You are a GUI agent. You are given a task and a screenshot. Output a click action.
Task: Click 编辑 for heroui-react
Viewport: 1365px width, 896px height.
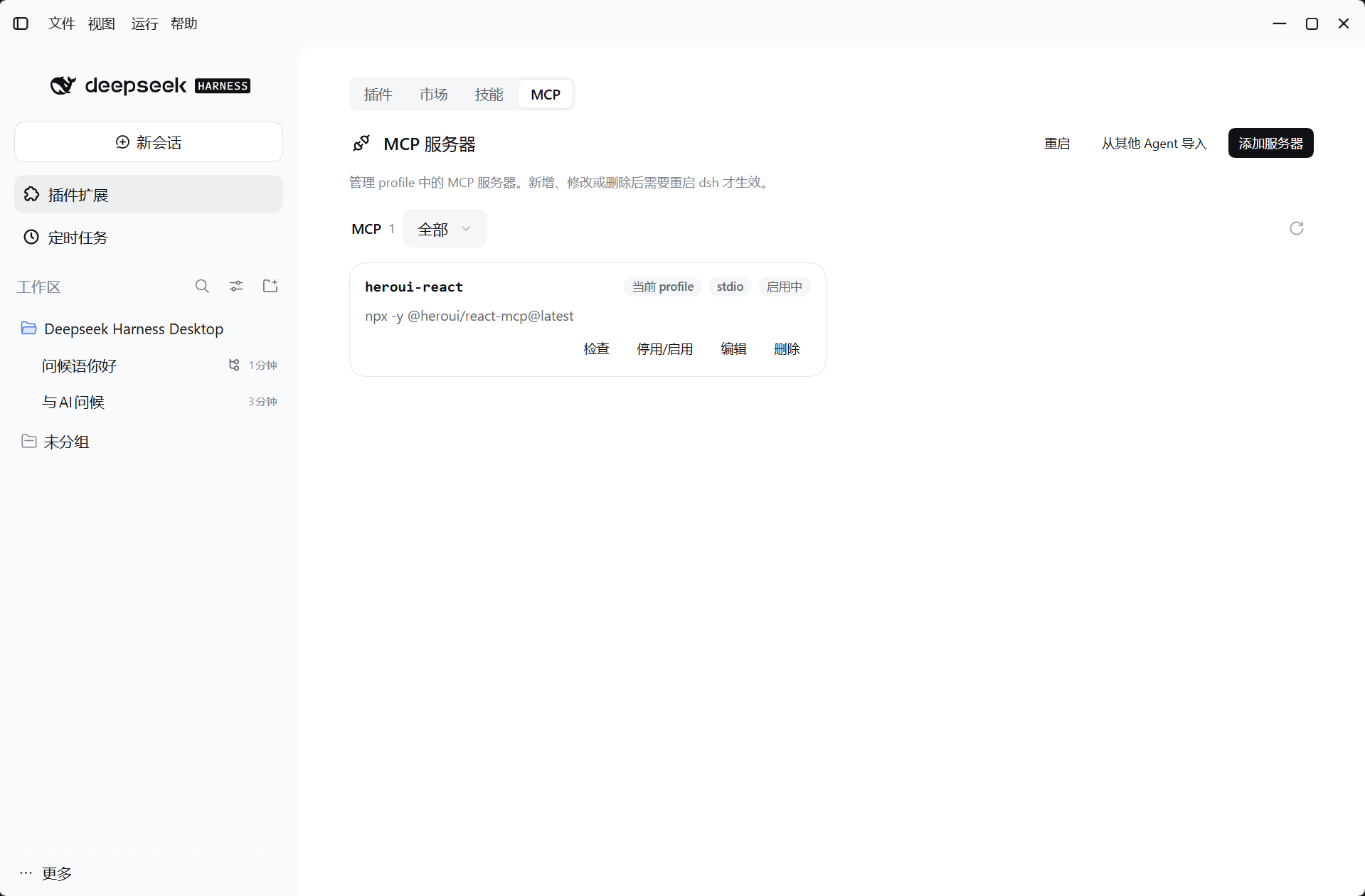(x=733, y=349)
